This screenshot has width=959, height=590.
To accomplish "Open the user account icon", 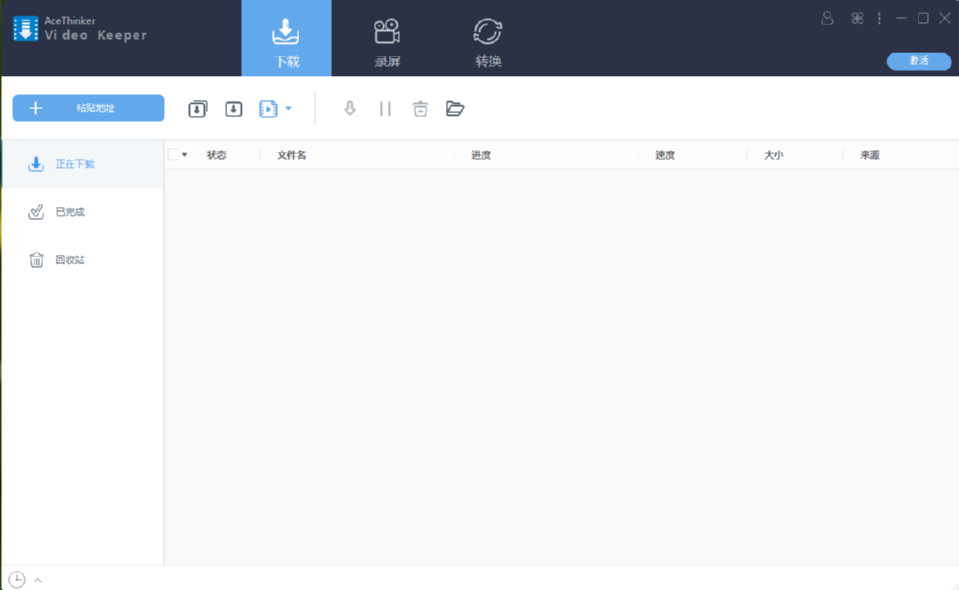I will click(x=827, y=18).
